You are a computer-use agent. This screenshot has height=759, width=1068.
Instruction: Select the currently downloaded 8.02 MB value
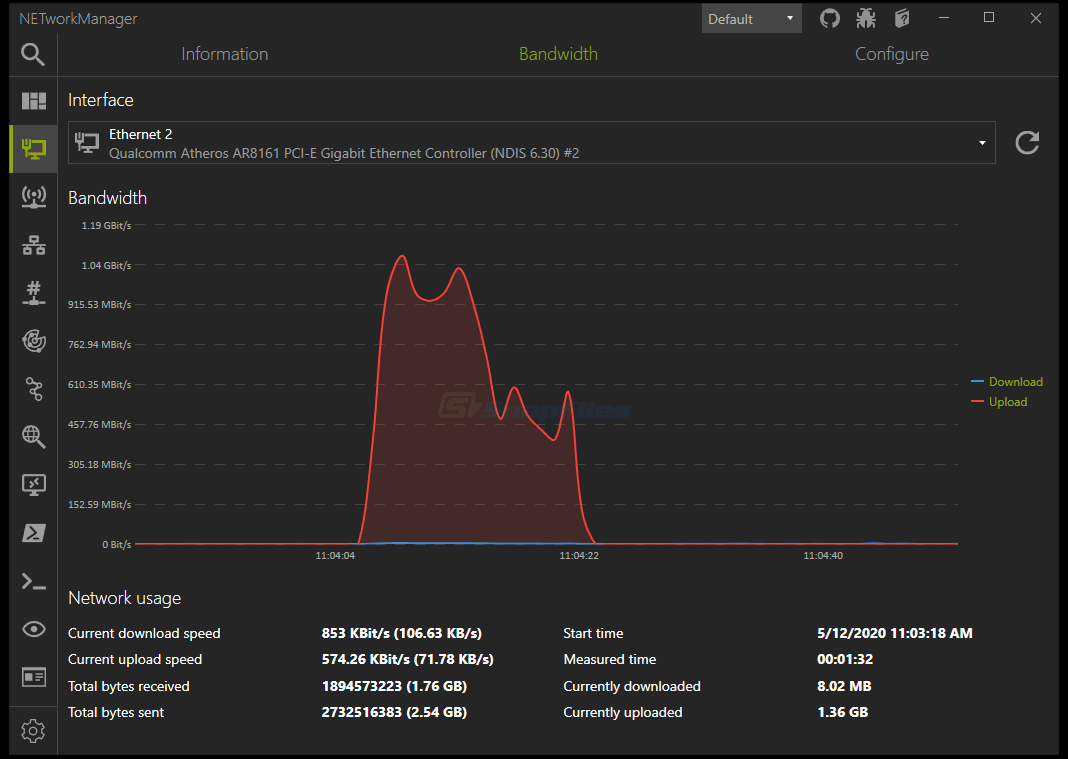[x=845, y=686]
